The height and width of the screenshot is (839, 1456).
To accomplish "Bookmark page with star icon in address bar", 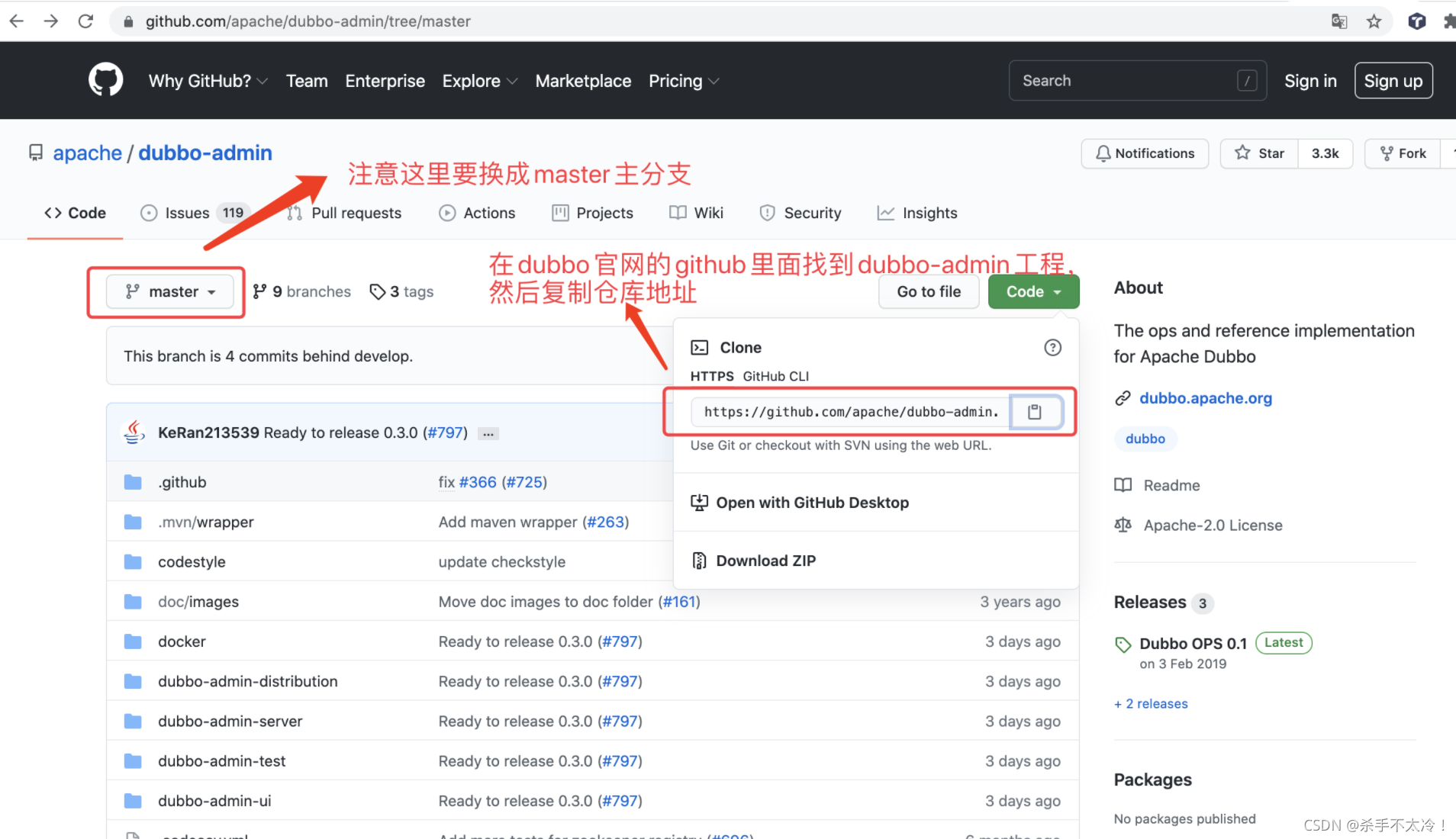I will coord(1374,21).
